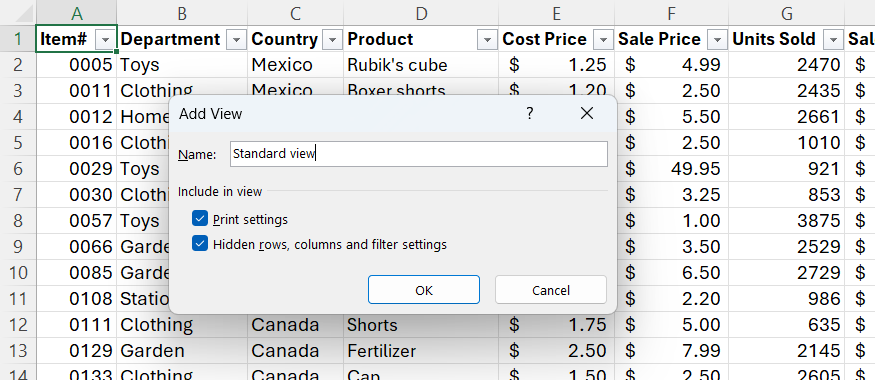Click the cost price 1.25 cell
This screenshot has width=875, height=380.
(x=556, y=65)
